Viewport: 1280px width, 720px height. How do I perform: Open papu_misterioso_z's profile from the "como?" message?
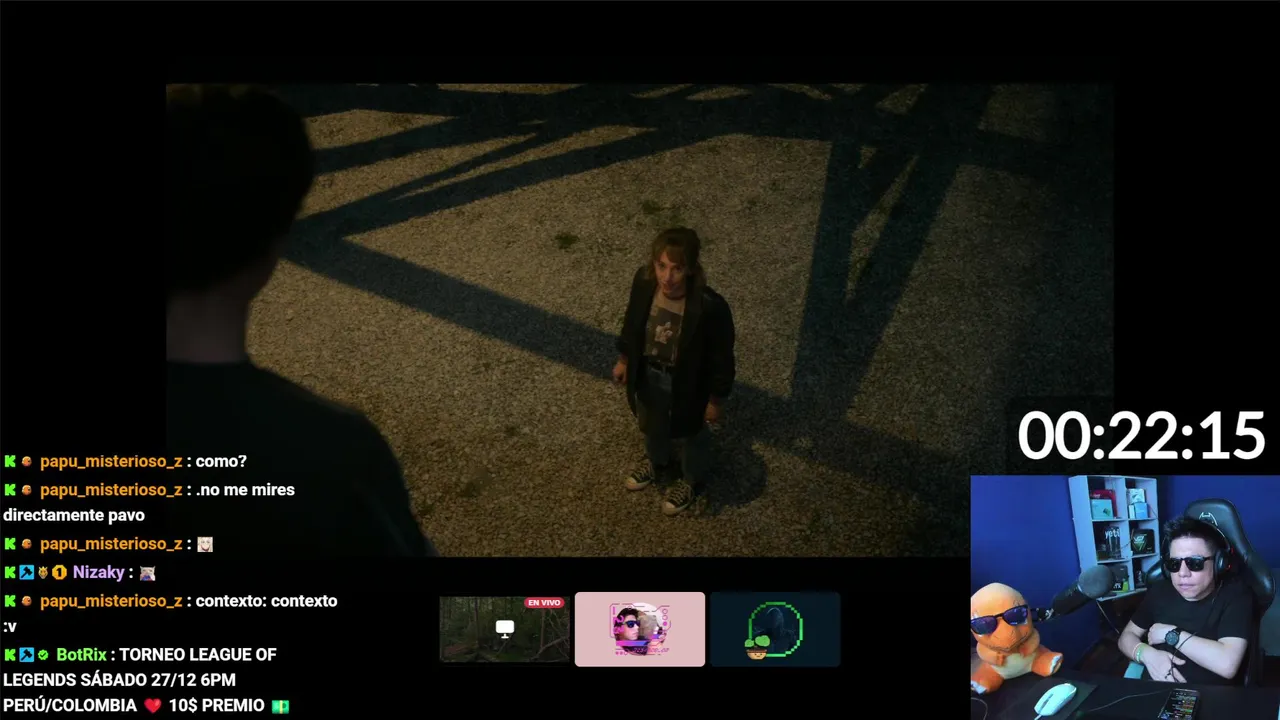(111, 462)
